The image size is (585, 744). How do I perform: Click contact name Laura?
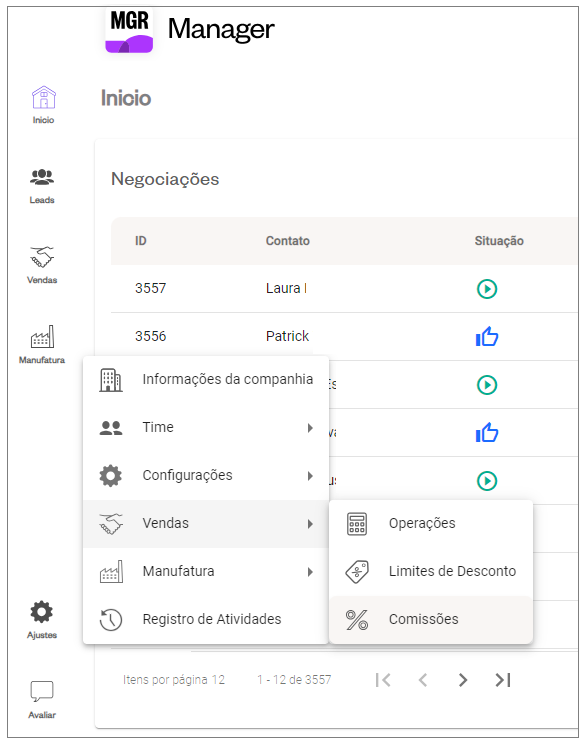click(286, 288)
